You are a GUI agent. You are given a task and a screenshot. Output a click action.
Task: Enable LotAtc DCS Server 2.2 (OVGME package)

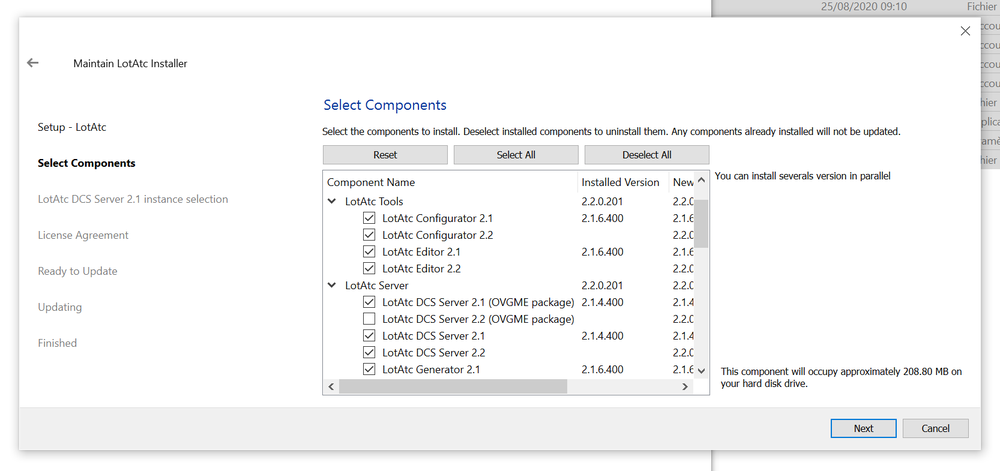369,319
